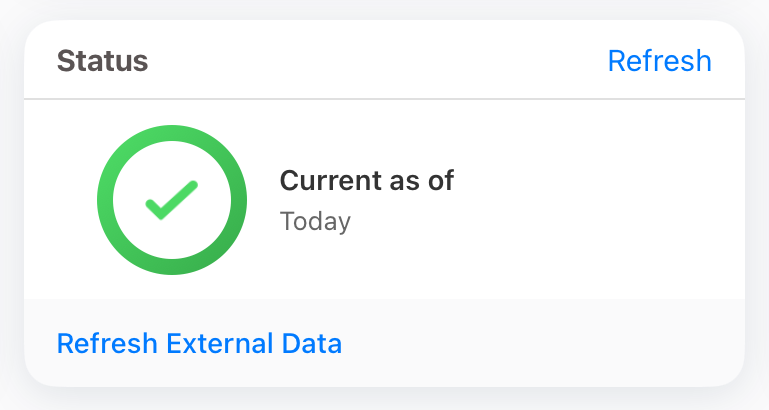Open the Refresh External Data action
The width and height of the screenshot is (769, 410).
point(199,344)
